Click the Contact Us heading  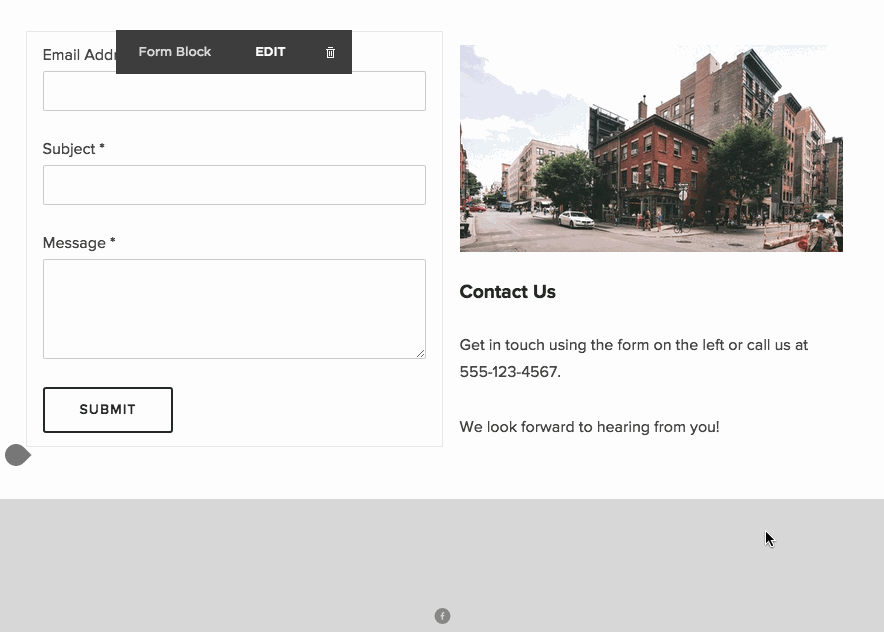pos(507,292)
